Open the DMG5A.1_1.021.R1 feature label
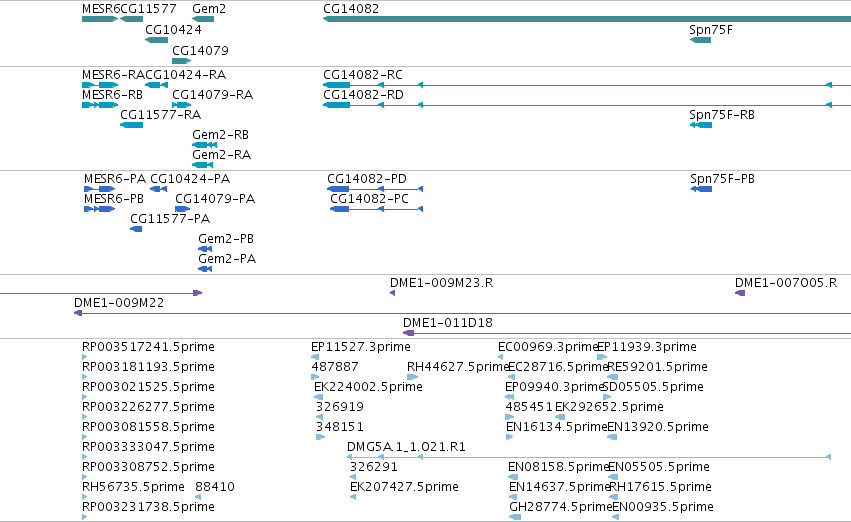Viewport: 851px width, 522px height. [x=406, y=448]
